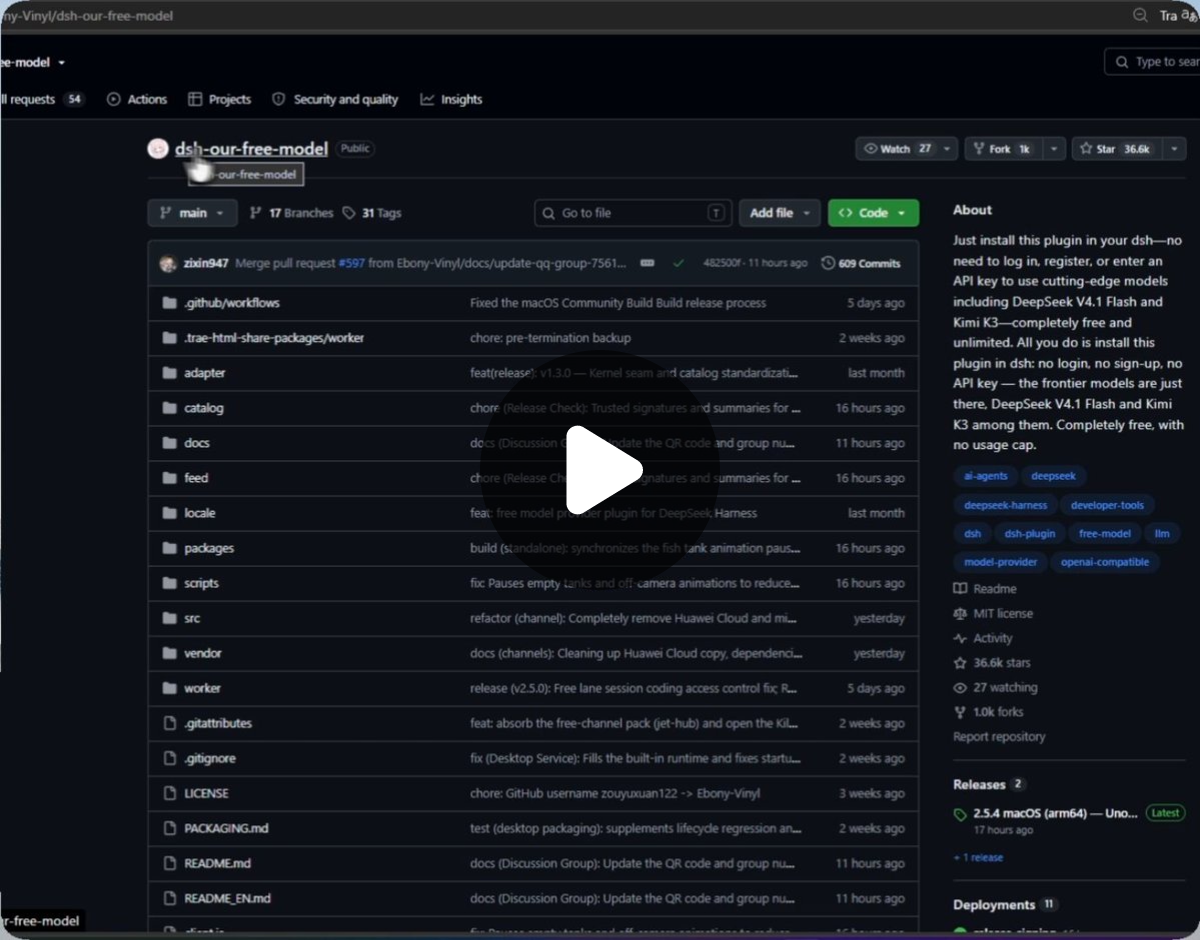Click the file icon beside .gitignore

[x=169, y=758]
